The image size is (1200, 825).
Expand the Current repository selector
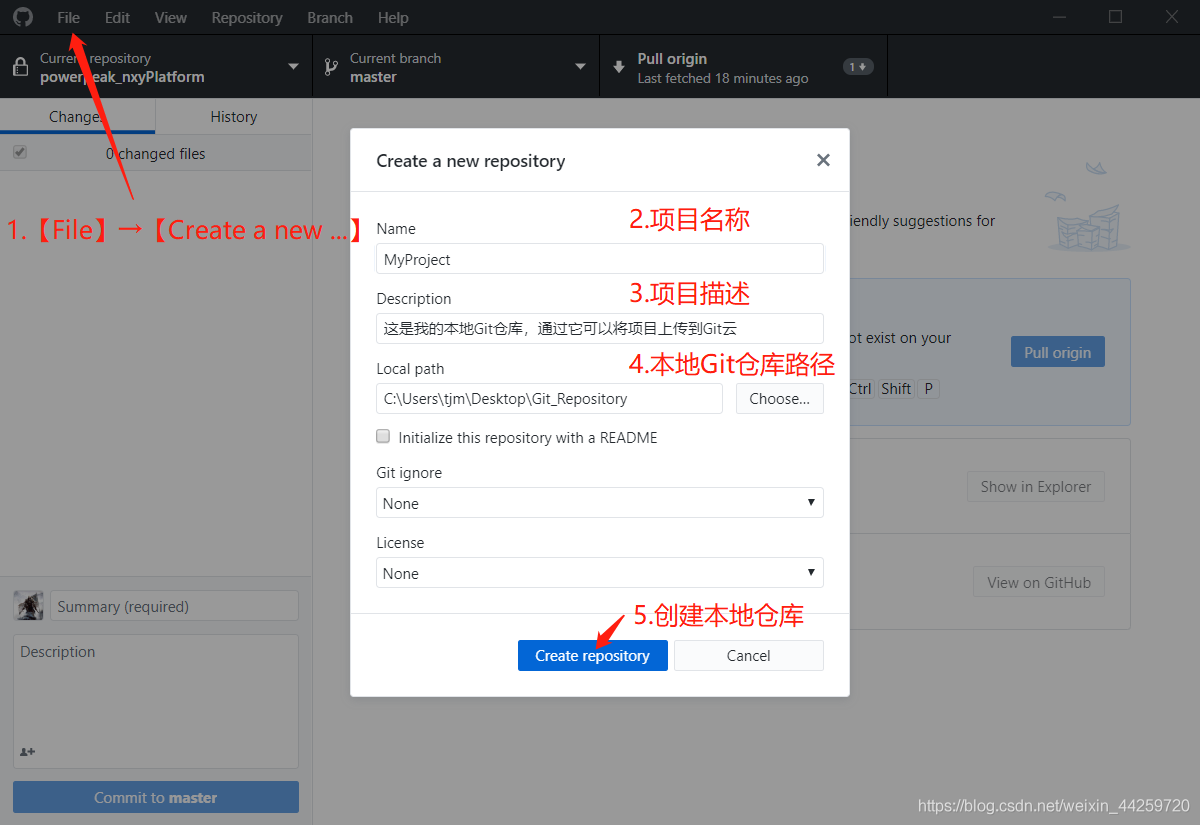[291, 66]
